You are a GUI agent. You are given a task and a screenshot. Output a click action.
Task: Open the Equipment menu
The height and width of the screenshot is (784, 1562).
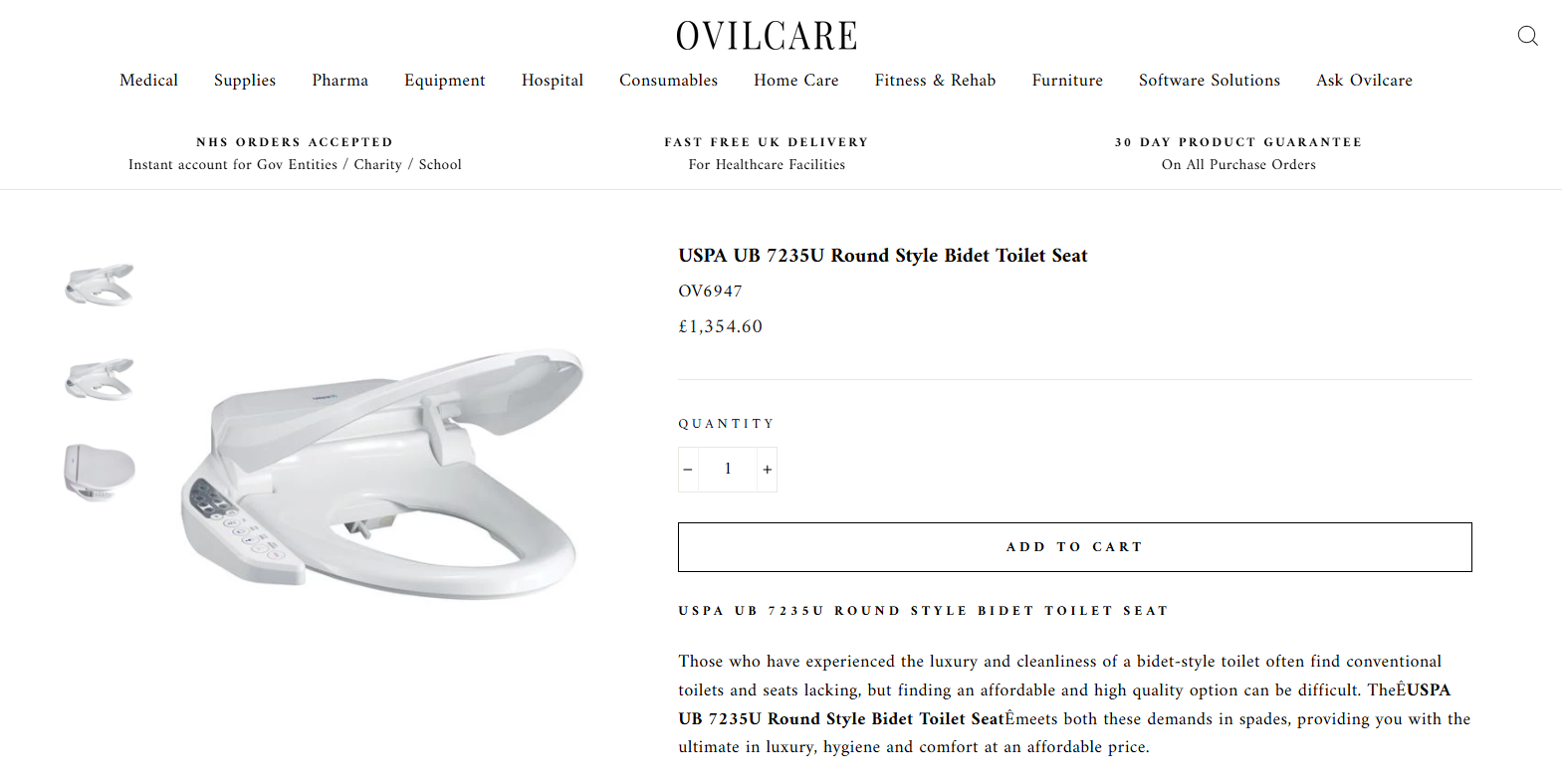click(x=444, y=81)
